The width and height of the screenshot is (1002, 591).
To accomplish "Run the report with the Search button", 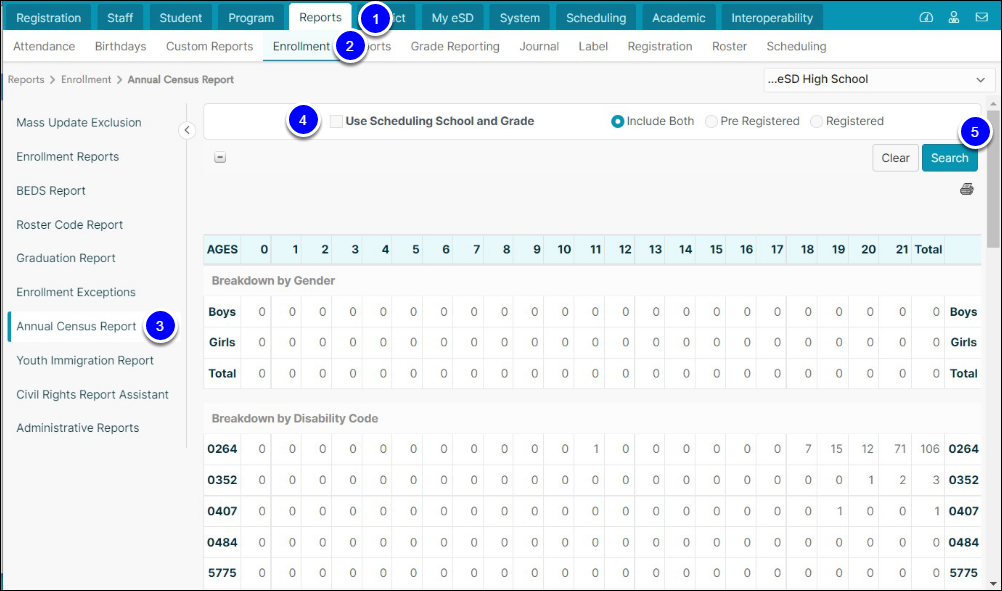I will pyautogui.click(x=950, y=158).
